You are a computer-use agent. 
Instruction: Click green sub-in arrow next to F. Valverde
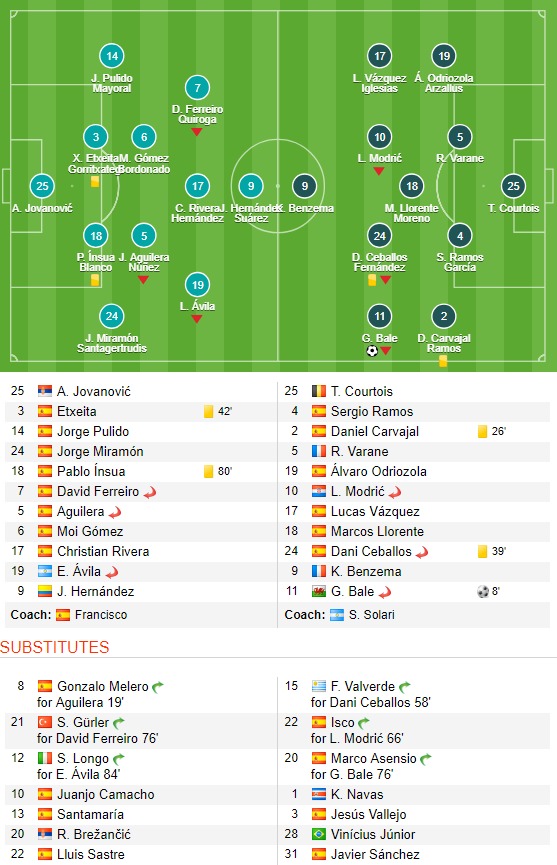[405, 687]
